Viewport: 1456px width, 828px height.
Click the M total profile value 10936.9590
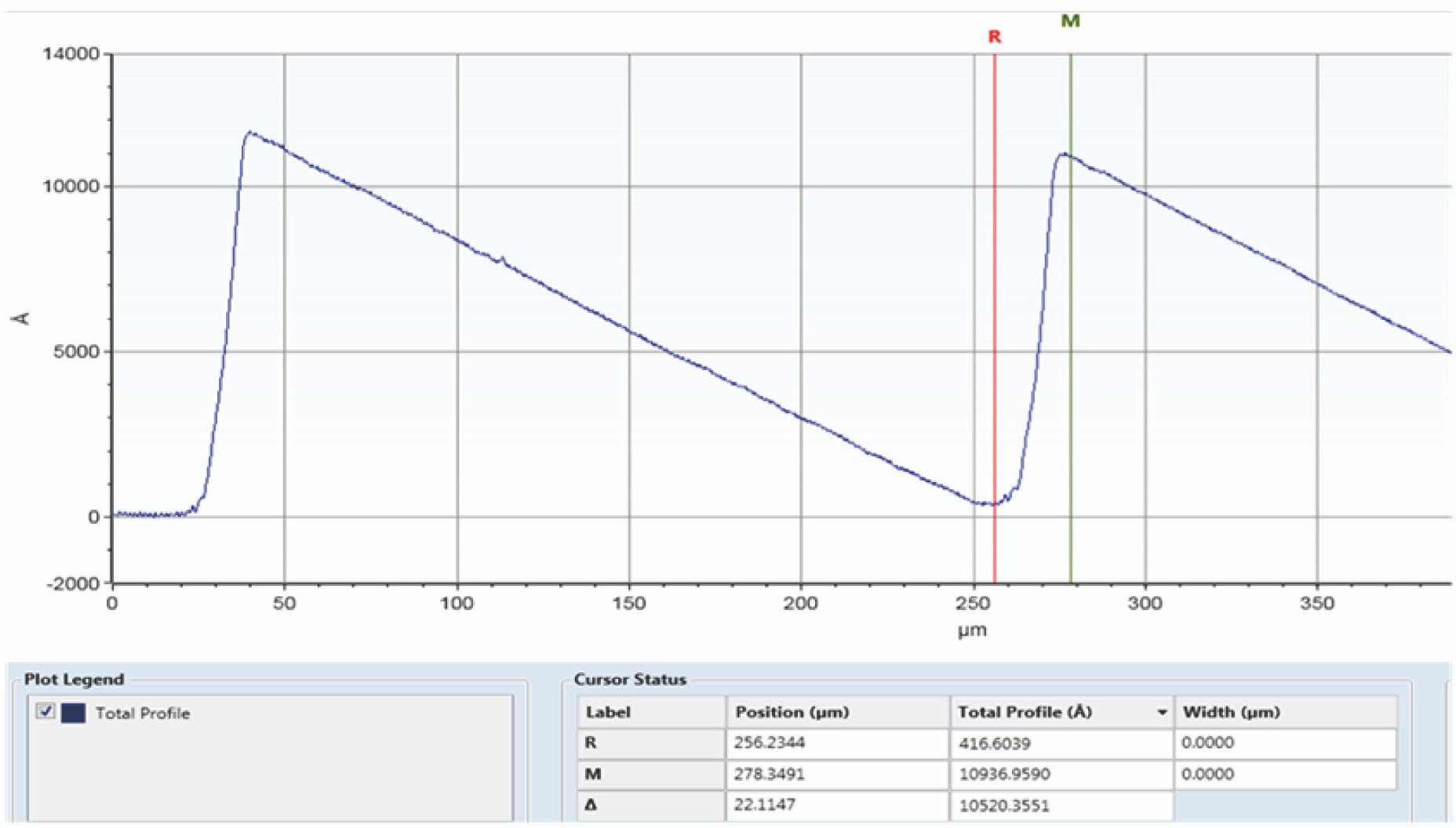pyautogui.click(x=1004, y=775)
